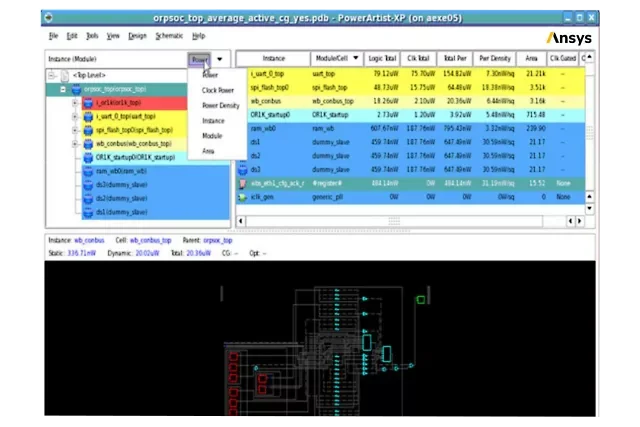This screenshot has height=427, width=640.
Task: Click the orpsoc_top parent link
Action: coord(218,240)
